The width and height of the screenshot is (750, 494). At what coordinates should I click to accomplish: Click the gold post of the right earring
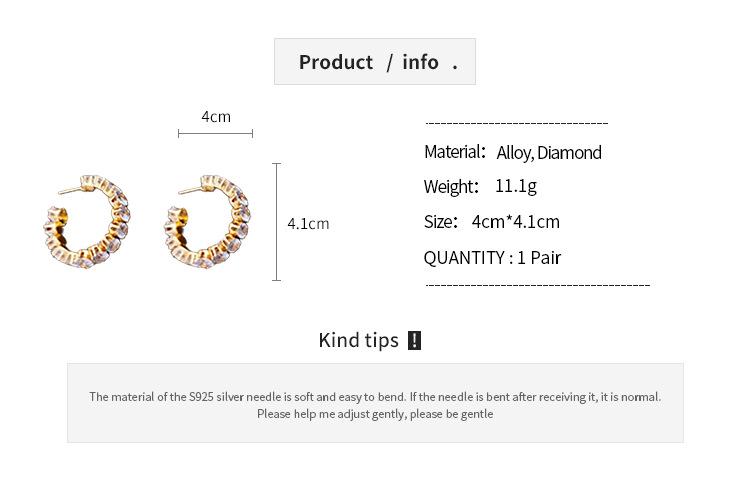(x=190, y=185)
